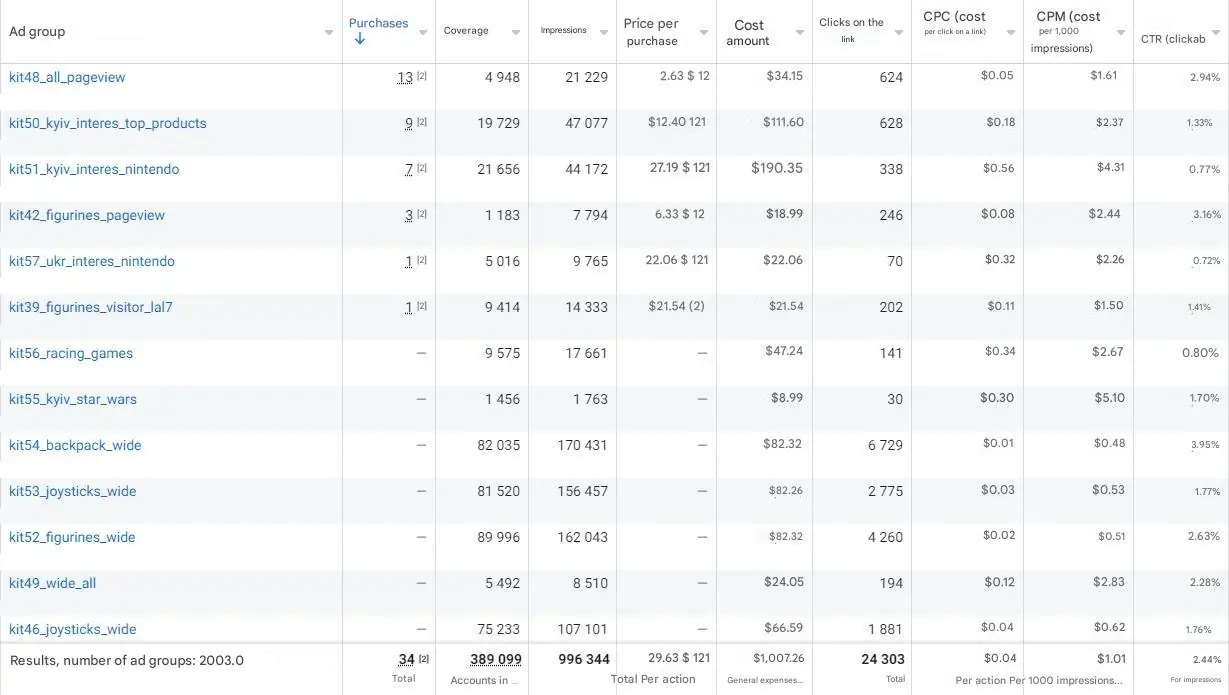This screenshot has height=695, width=1229.
Task: Click the Purchases descending sort arrow
Action: pos(360,39)
